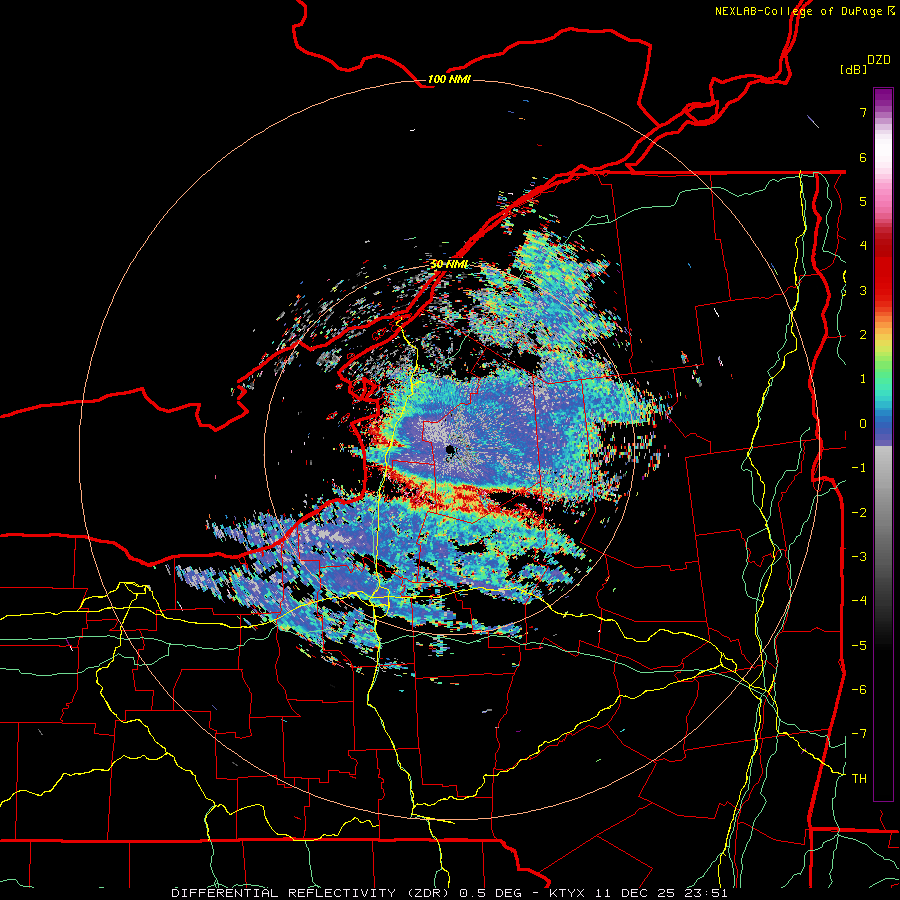Image resolution: width=900 pixels, height=900 pixels.
Task: Click the -5 value on the color scale
Action: coord(859,646)
